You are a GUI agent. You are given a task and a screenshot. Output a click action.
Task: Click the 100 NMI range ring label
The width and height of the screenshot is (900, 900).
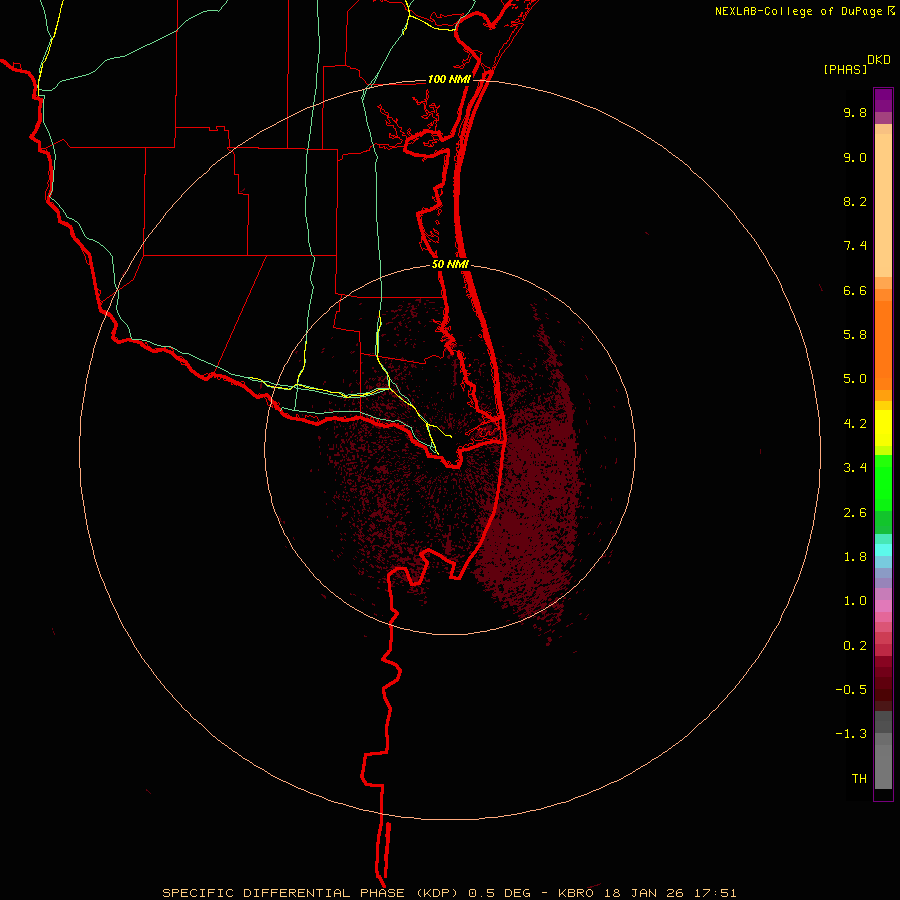pos(449,79)
